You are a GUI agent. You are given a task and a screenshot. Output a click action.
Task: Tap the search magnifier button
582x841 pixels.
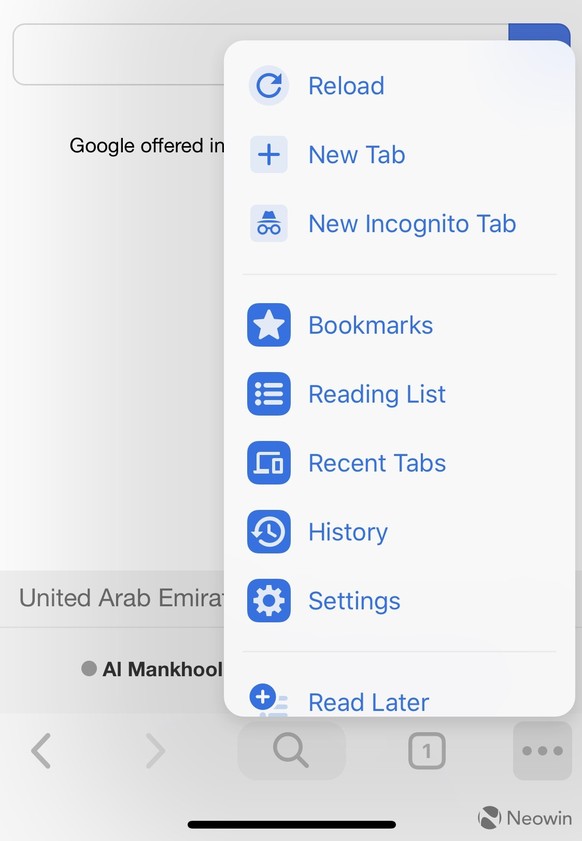tap(291, 750)
